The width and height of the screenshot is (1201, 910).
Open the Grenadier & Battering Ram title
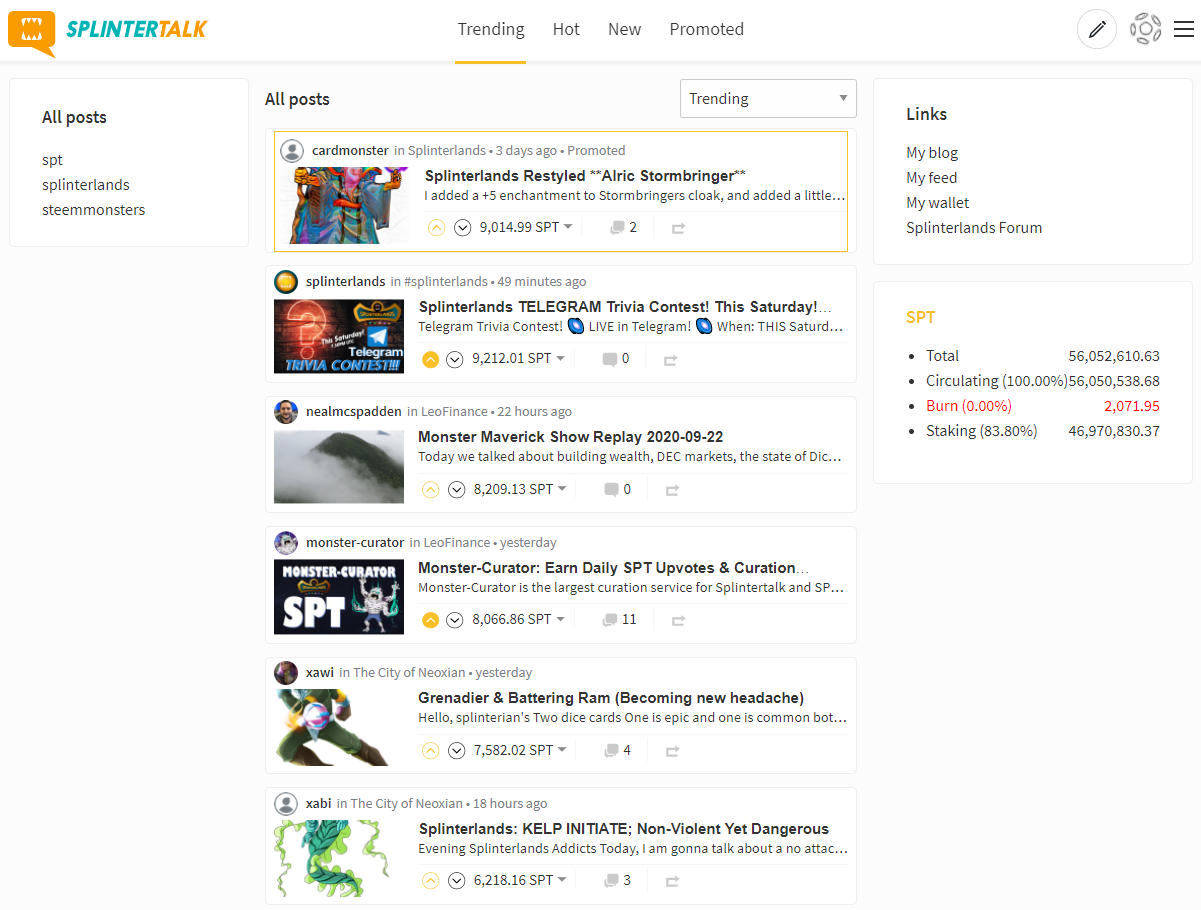coord(611,698)
